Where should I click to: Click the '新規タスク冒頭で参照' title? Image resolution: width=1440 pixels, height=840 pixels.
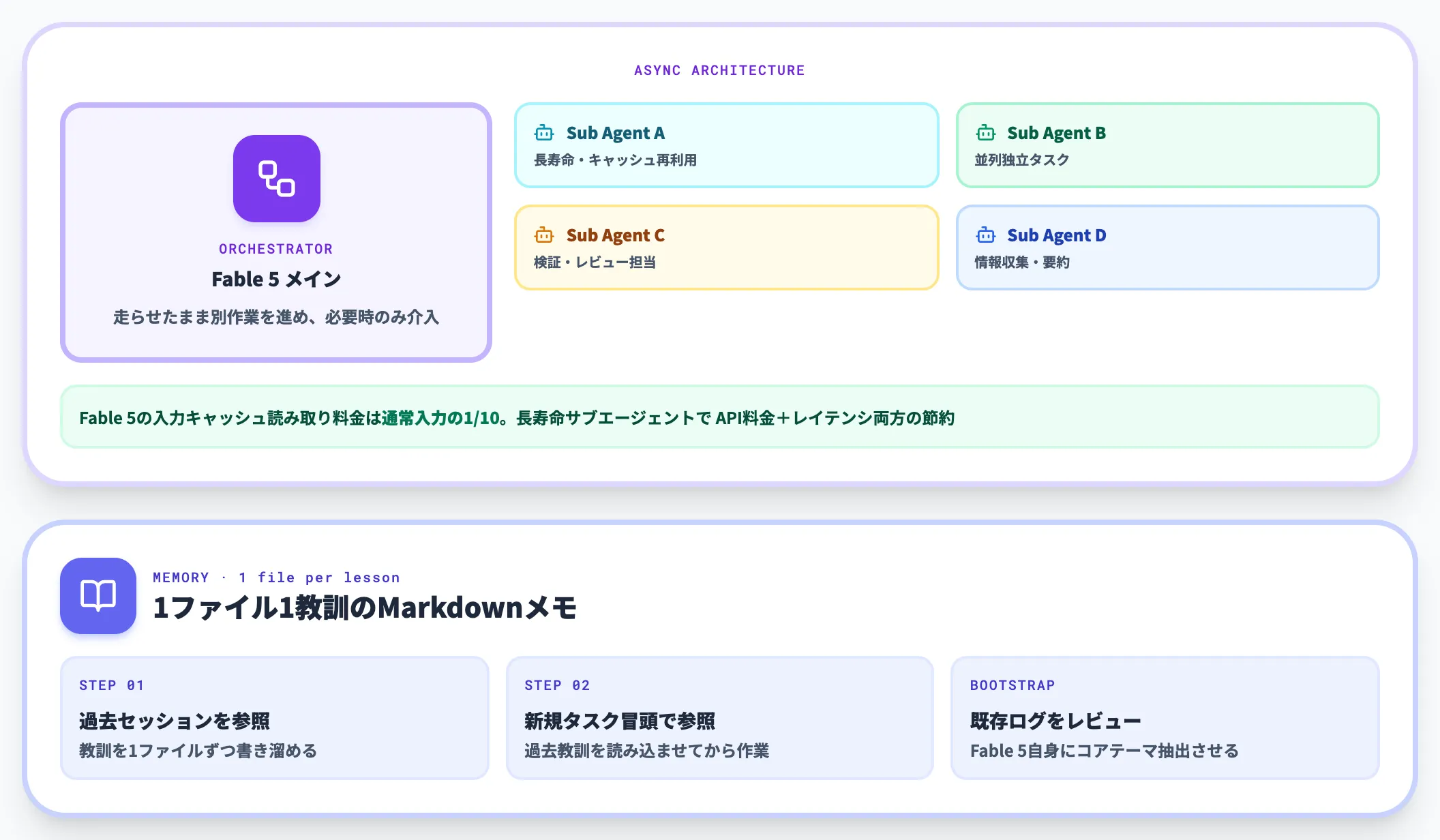point(620,721)
